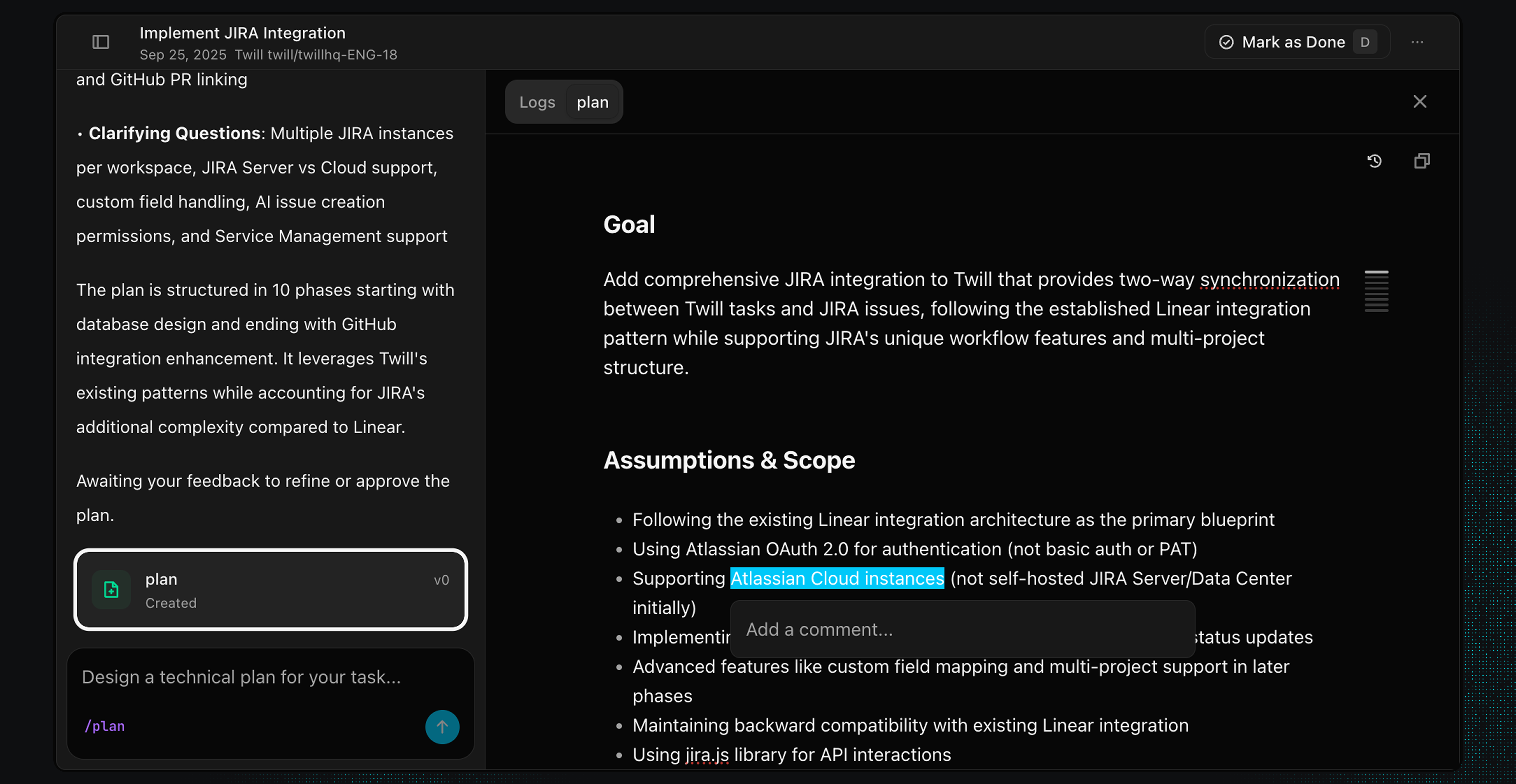
Task: Click the copy plan icon
Action: (1421, 161)
